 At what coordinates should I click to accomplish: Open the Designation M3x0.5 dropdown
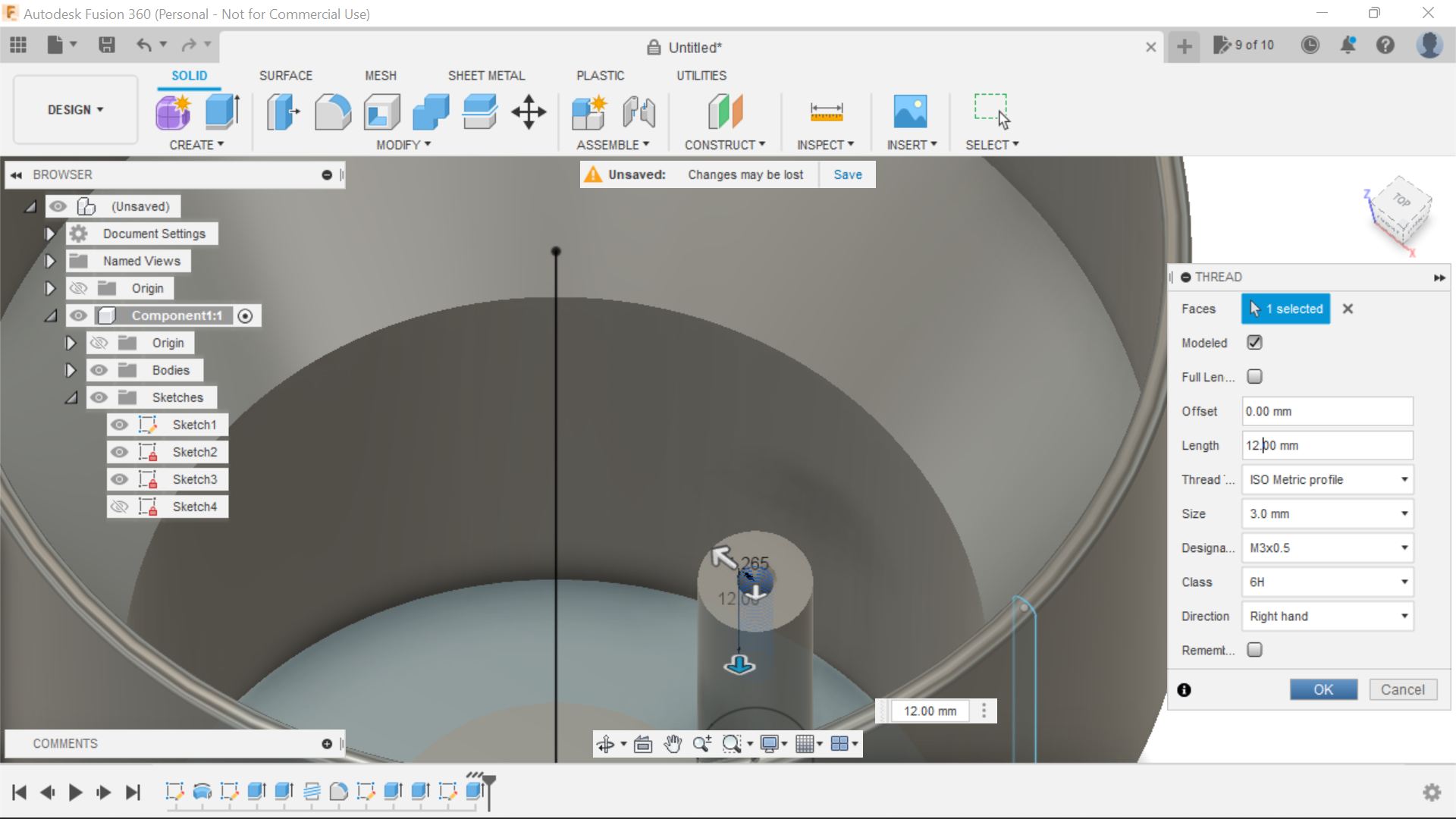coord(1327,548)
